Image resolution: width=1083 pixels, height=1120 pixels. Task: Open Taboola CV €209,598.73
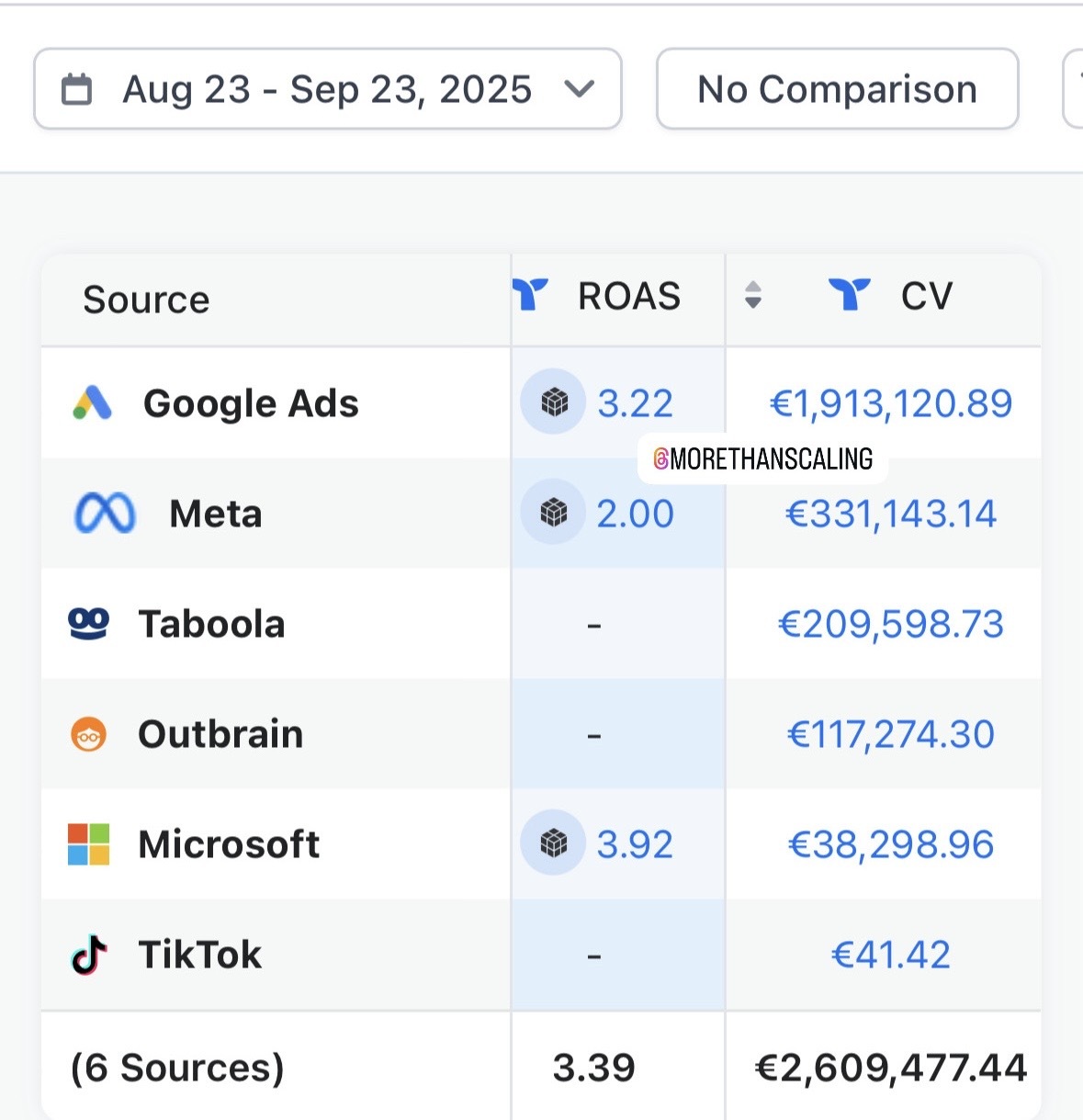click(891, 624)
